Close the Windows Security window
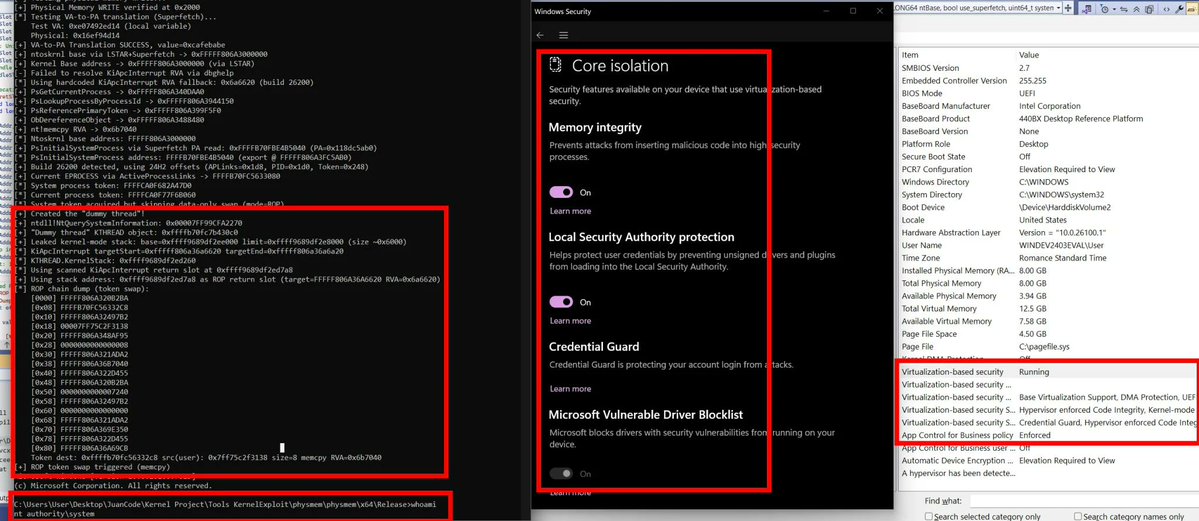 (x=878, y=11)
